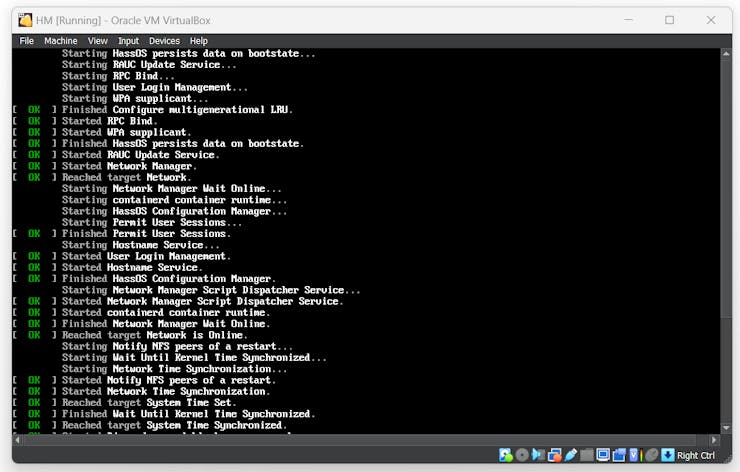Click the 'Starting Hostname Service' line
The height and width of the screenshot is (472, 740).
click(140, 245)
